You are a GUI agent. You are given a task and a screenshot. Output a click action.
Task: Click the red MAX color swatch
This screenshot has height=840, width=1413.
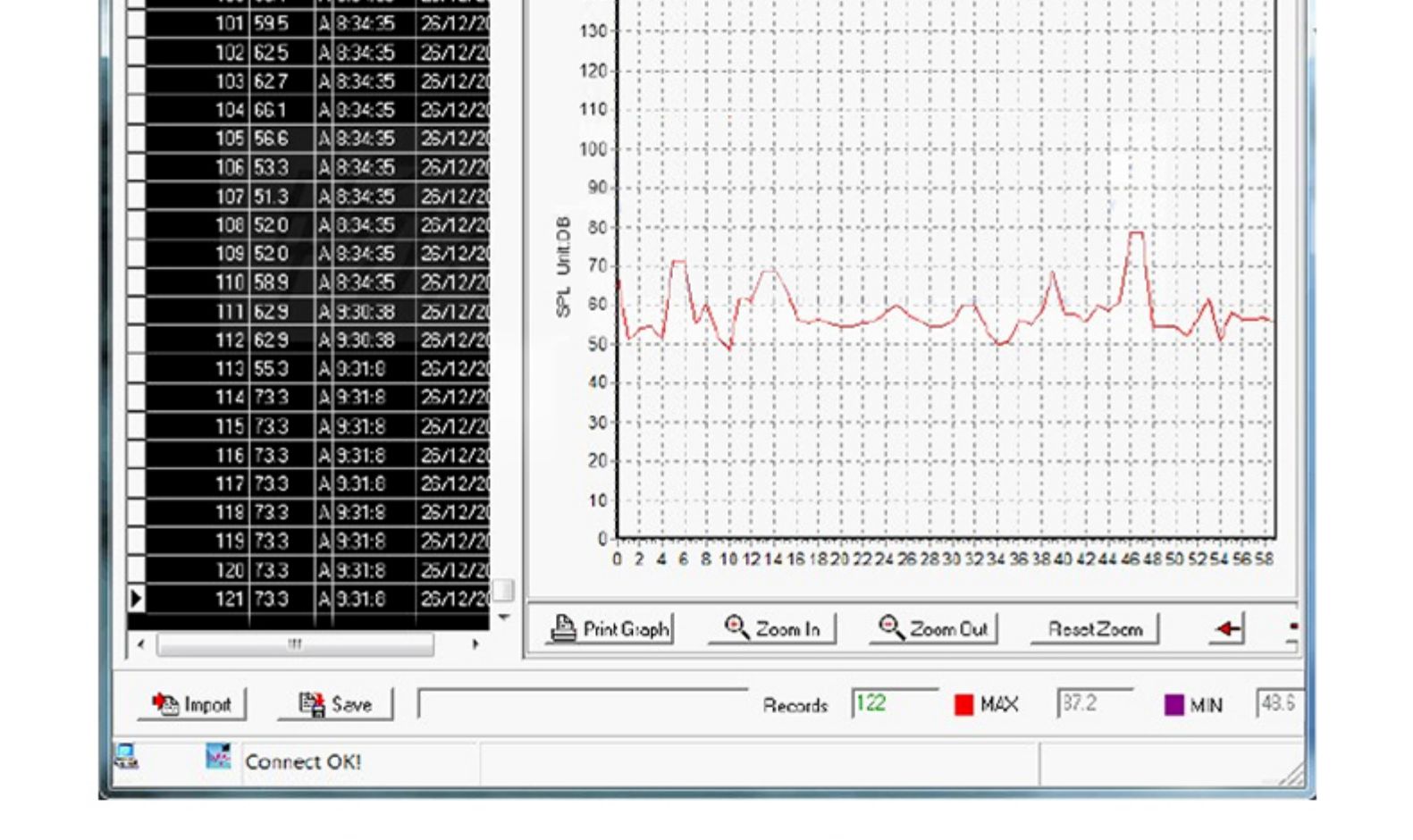tap(963, 705)
